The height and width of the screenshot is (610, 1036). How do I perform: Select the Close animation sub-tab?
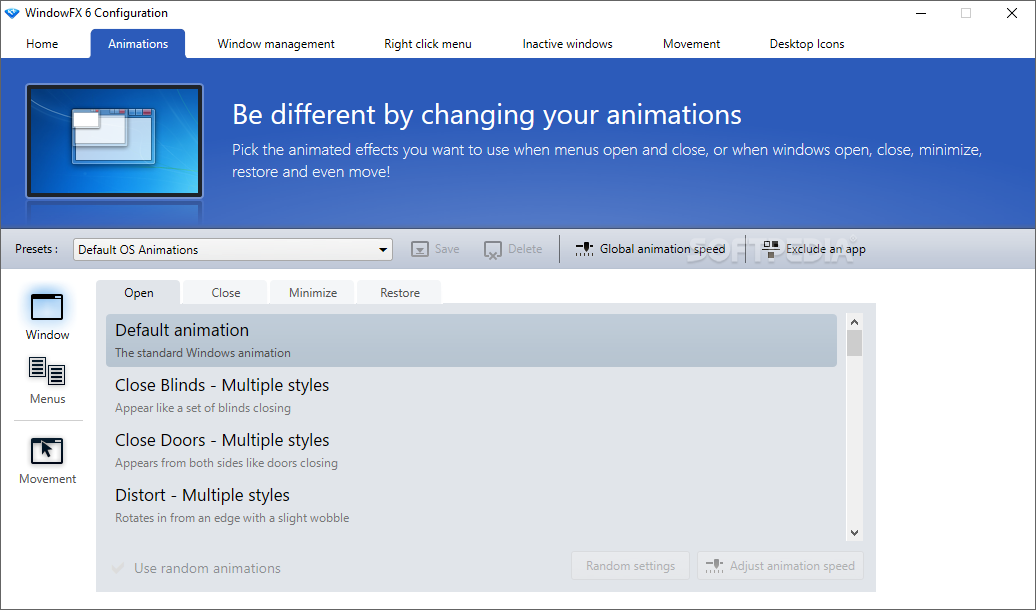point(226,293)
